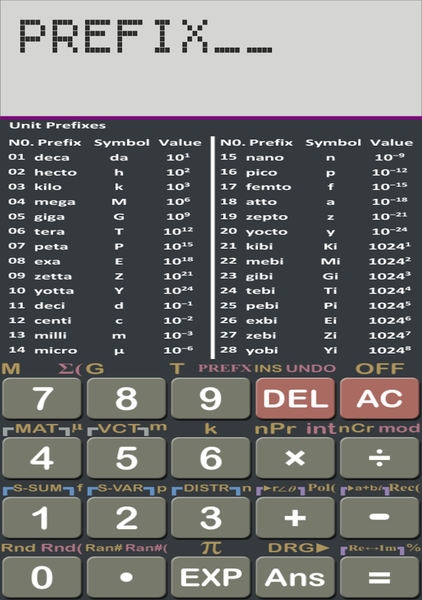Select the 'centi' prefix row
Screen dimensions: 422x600
pyautogui.click(x=100, y=320)
